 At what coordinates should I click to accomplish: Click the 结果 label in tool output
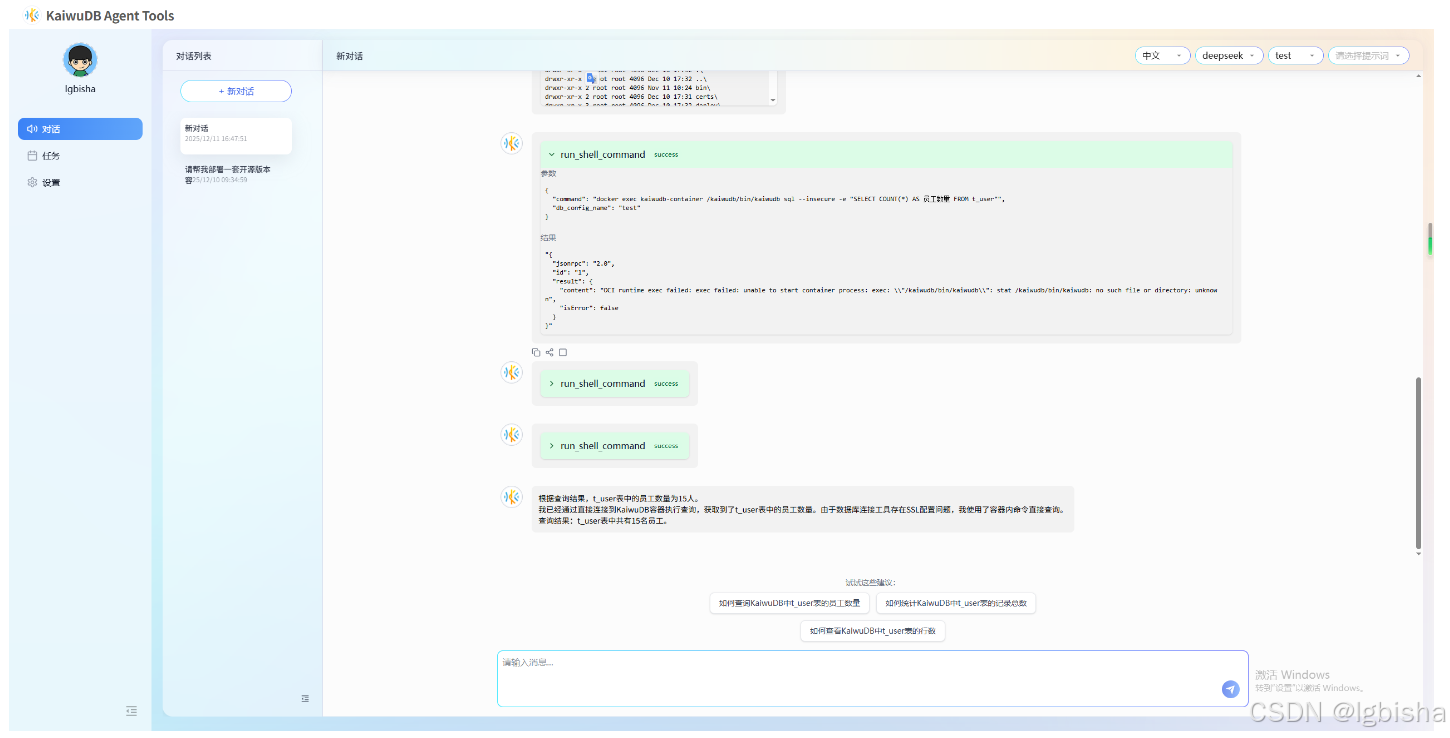pos(548,238)
